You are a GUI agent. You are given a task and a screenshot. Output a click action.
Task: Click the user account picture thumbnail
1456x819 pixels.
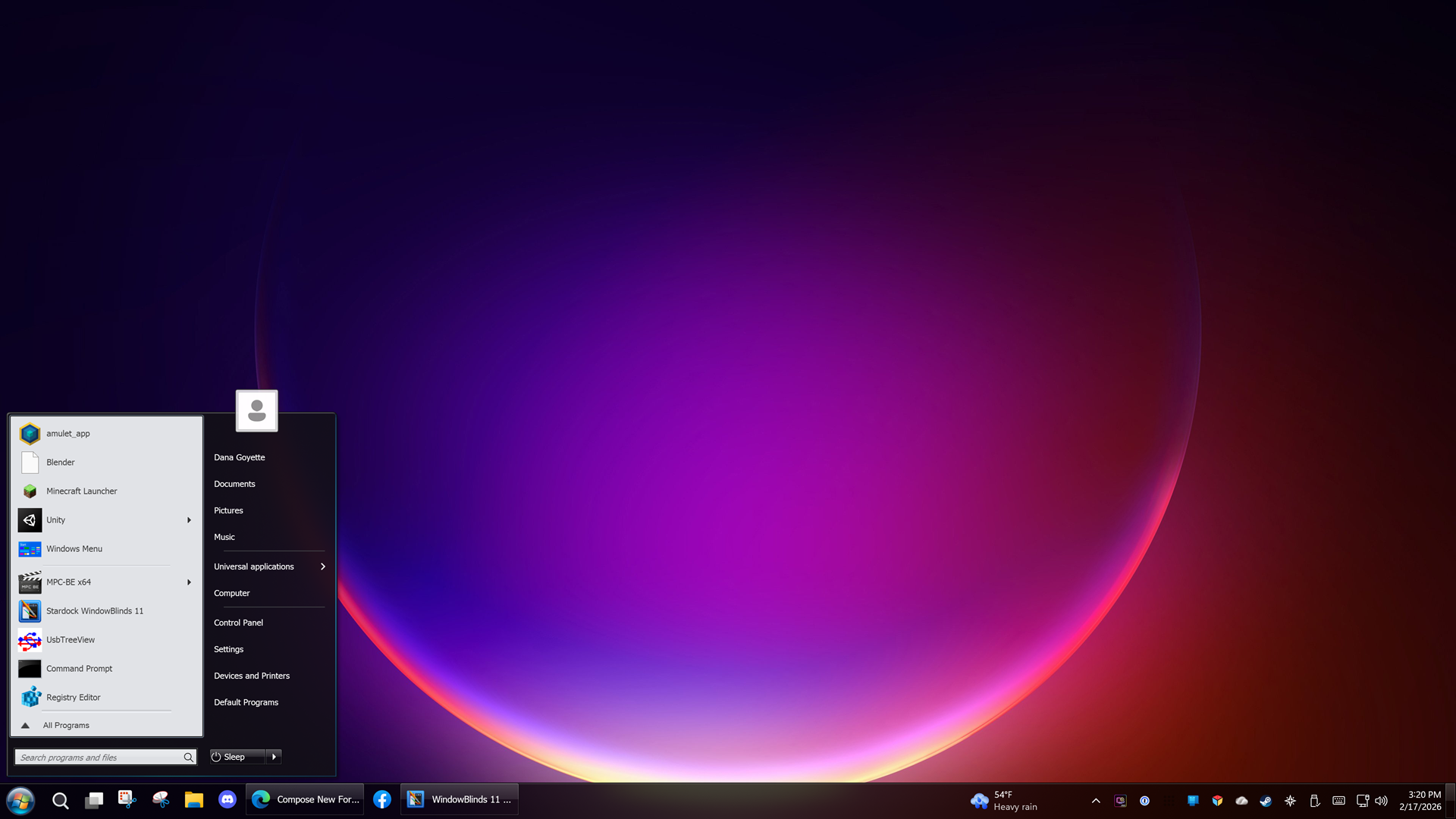point(256,411)
